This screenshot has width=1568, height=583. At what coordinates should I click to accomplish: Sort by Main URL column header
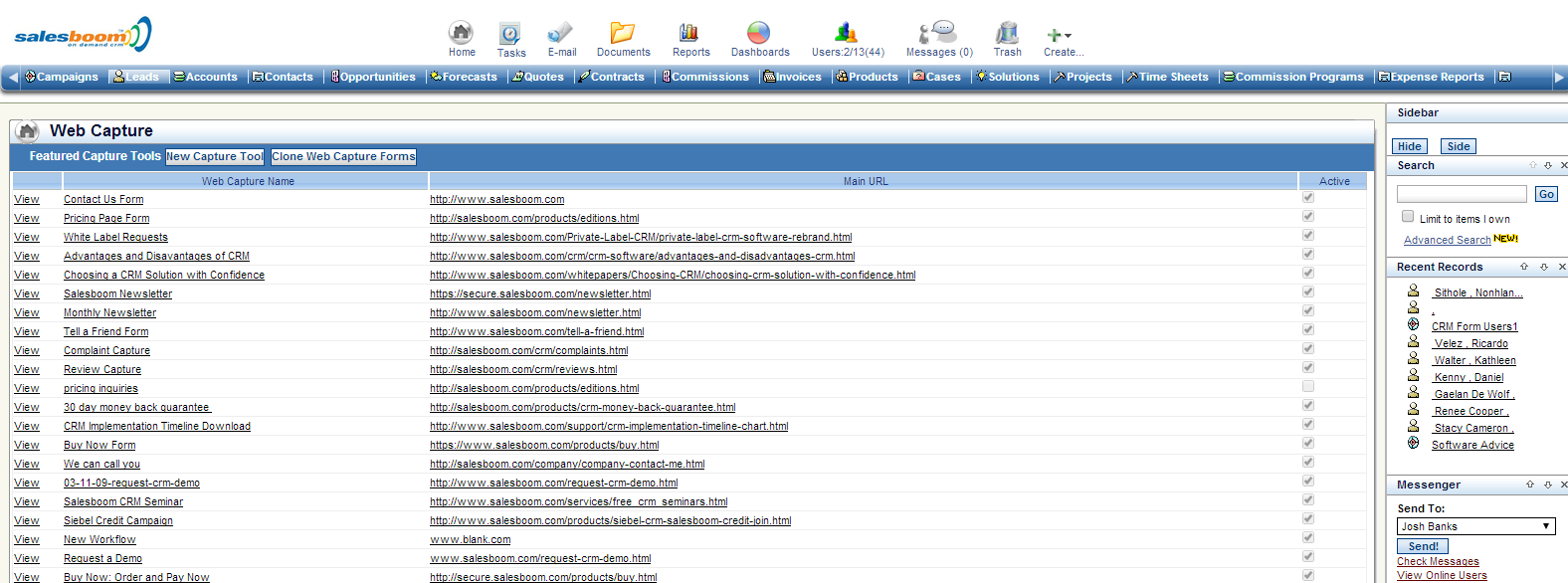(x=865, y=181)
